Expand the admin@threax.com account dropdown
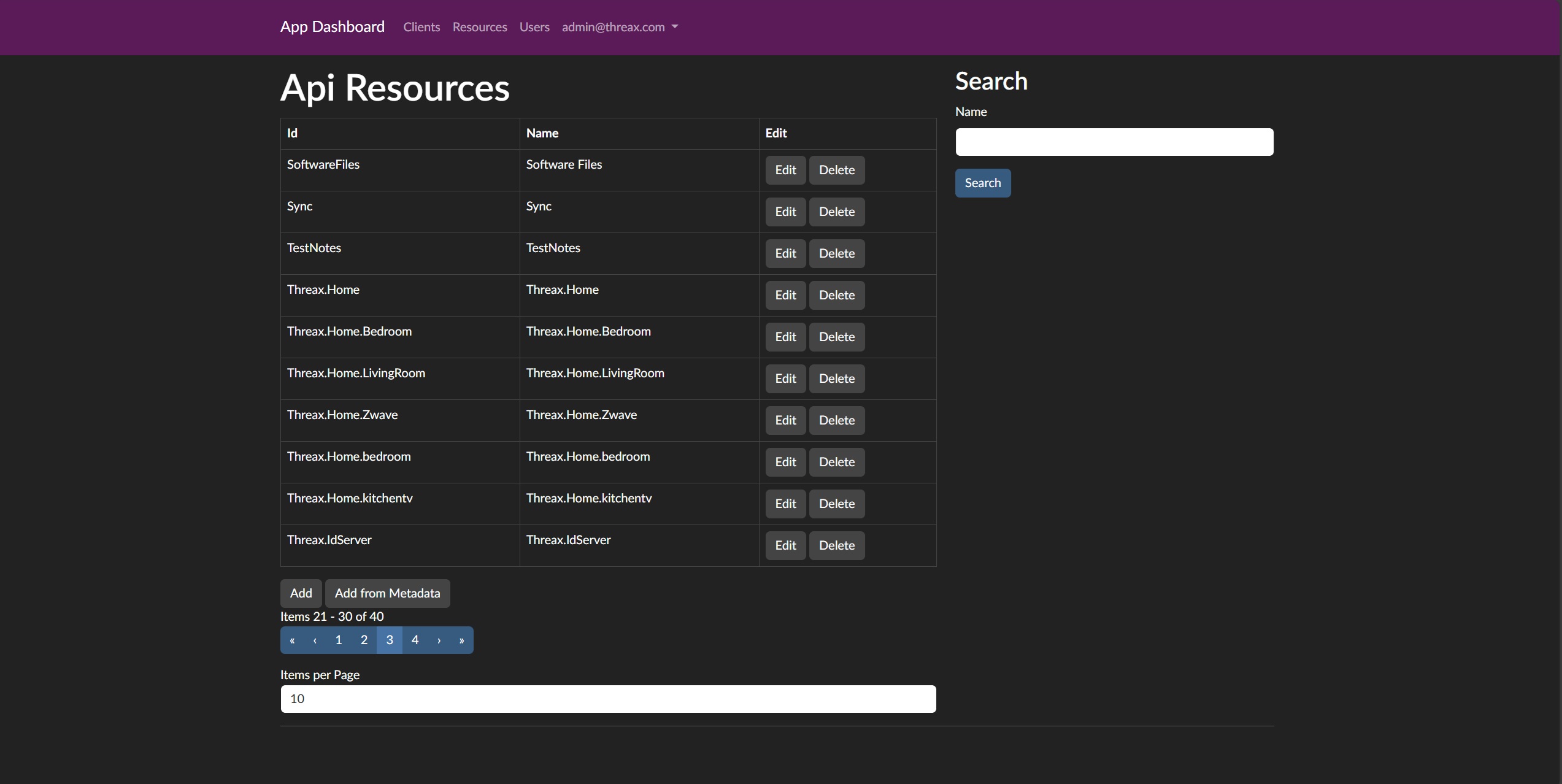This screenshot has height=784, width=1562. coord(620,27)
